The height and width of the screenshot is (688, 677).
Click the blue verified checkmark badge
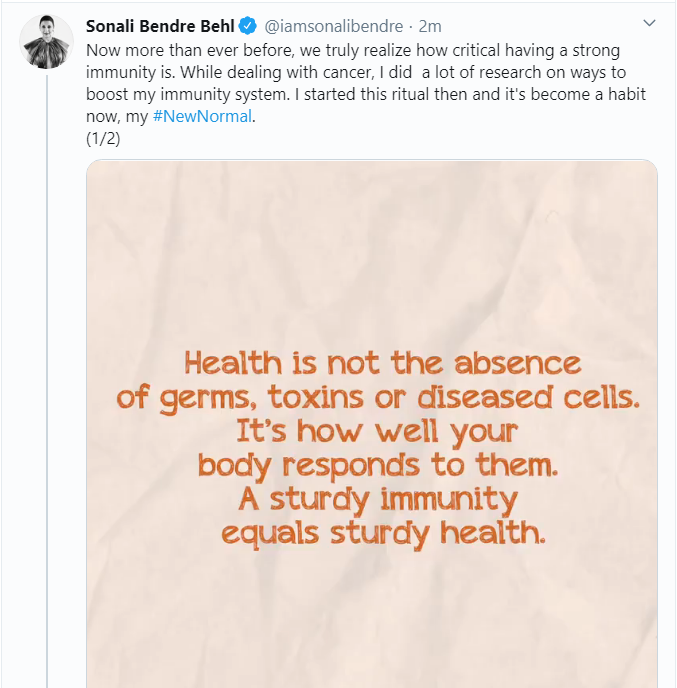(x=248, y=25)
